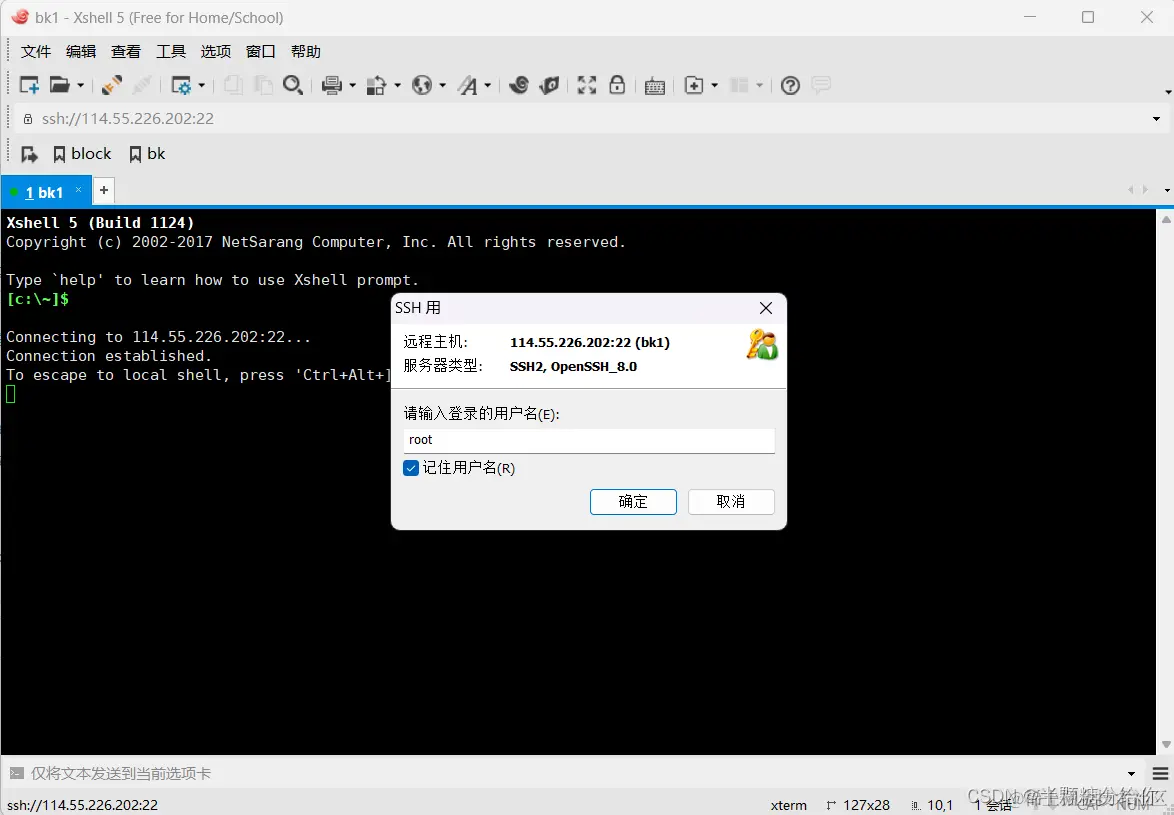Click the Paste icon in toolbar
This screenshot has height=815, width=1174.
coord(263,85)
